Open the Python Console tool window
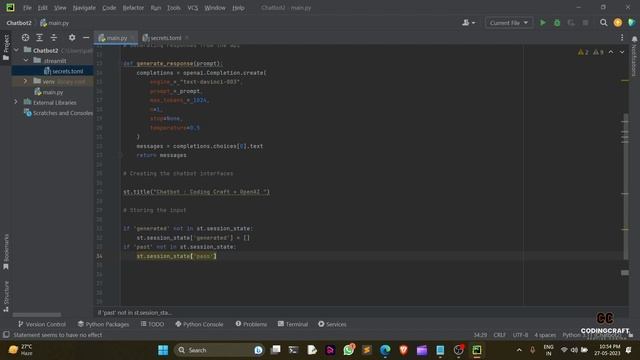 click(x=199, y=324)
